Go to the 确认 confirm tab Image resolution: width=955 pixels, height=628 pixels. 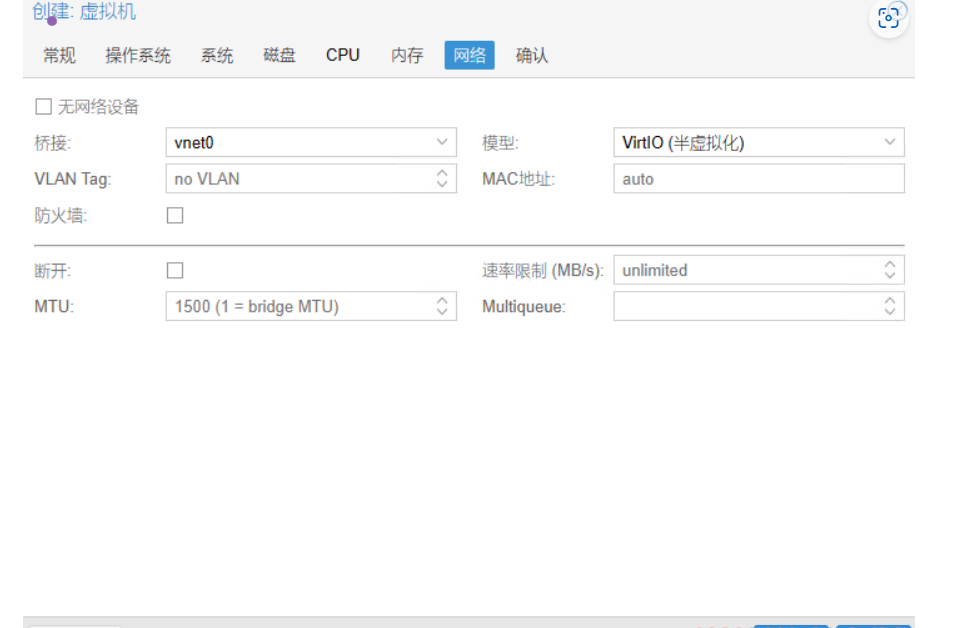tap(532, 55)
